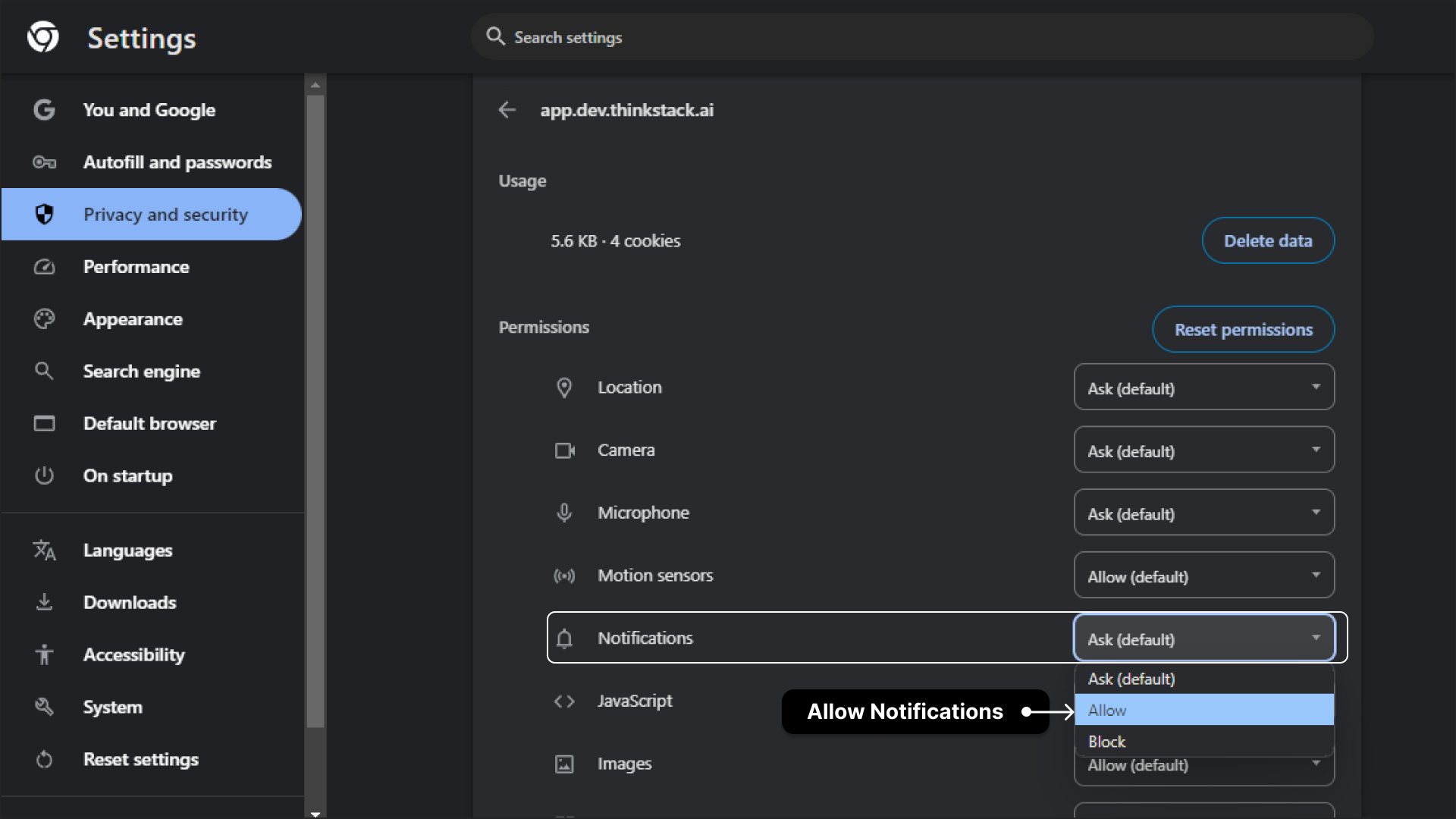Viewport: 1456px width, 819px height.
Task: Click the JavaScript code brackets icon
Action: [x=564, y=701]
